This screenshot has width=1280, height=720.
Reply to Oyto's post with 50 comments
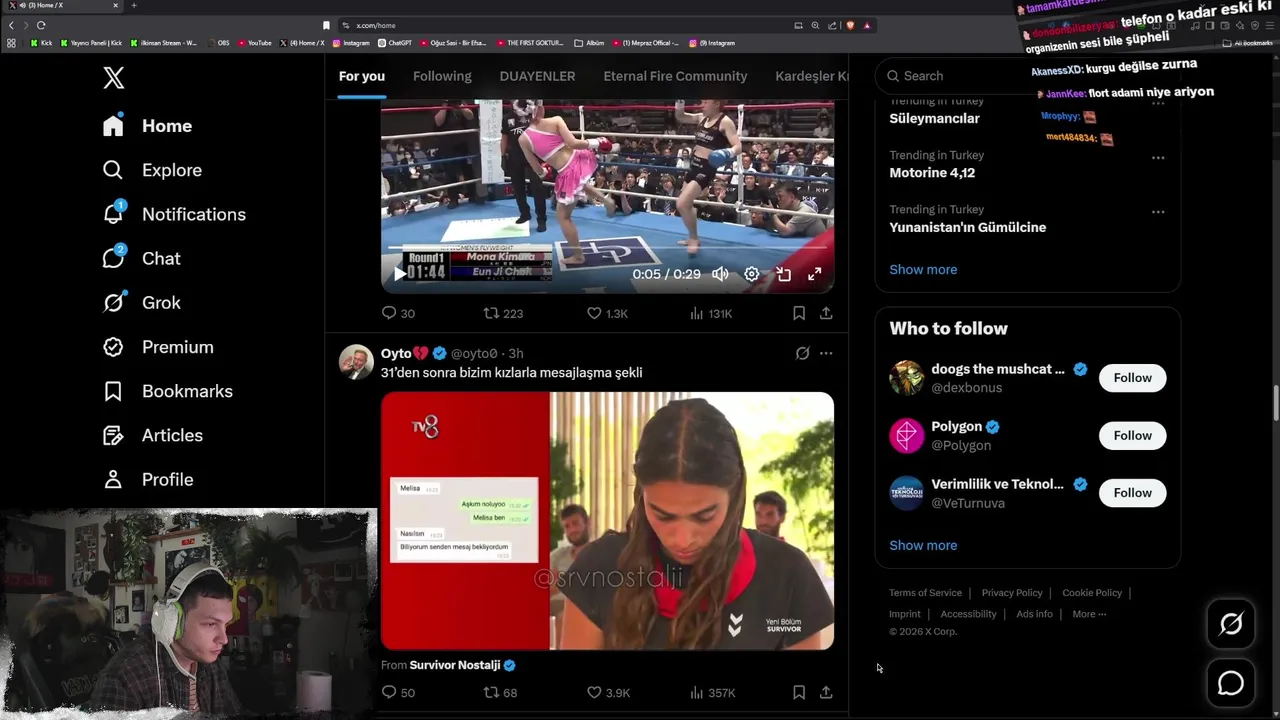(398, 692)
